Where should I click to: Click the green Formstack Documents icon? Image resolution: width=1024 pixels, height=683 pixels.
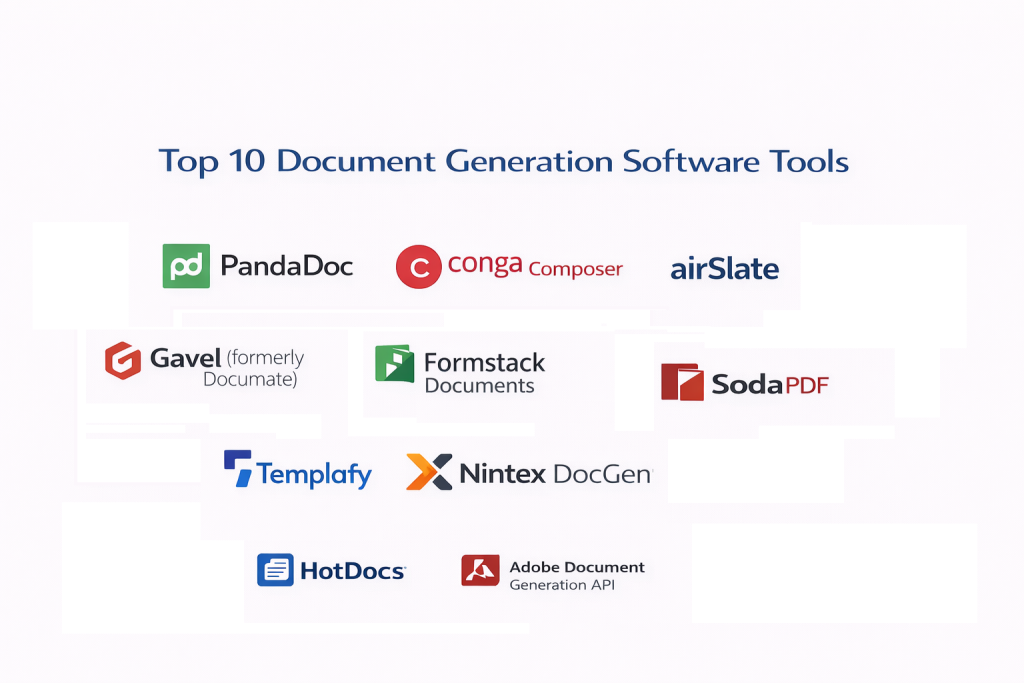point(394,364)
